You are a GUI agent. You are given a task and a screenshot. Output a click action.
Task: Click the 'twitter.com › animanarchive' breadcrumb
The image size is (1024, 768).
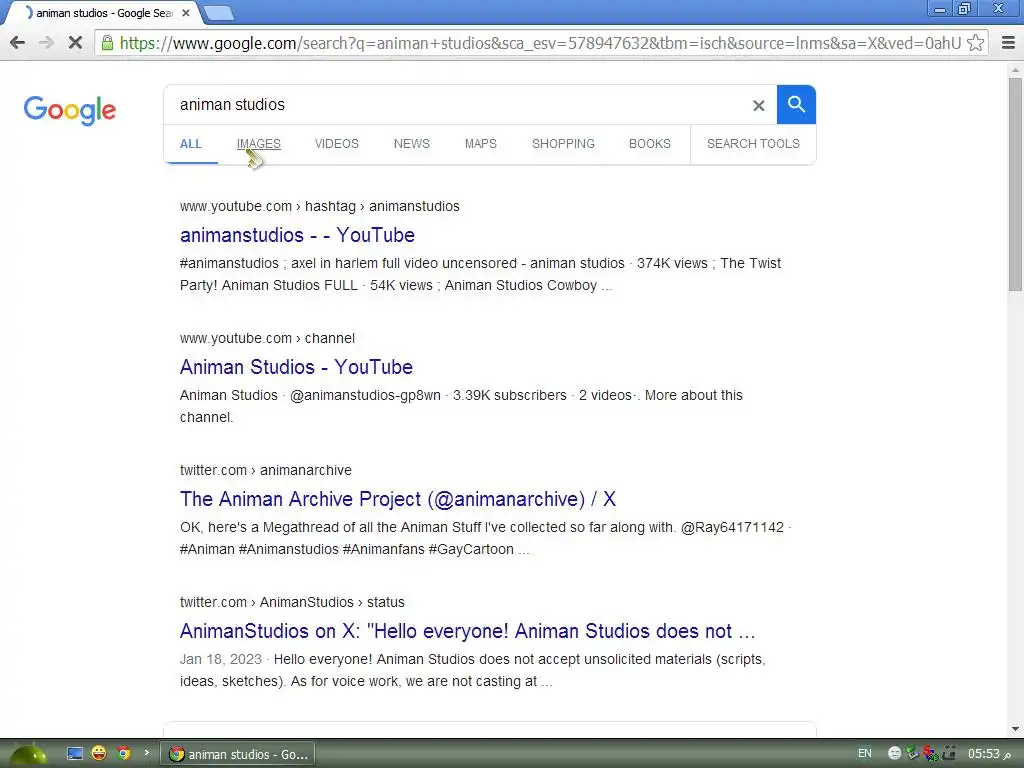[266, 470]
